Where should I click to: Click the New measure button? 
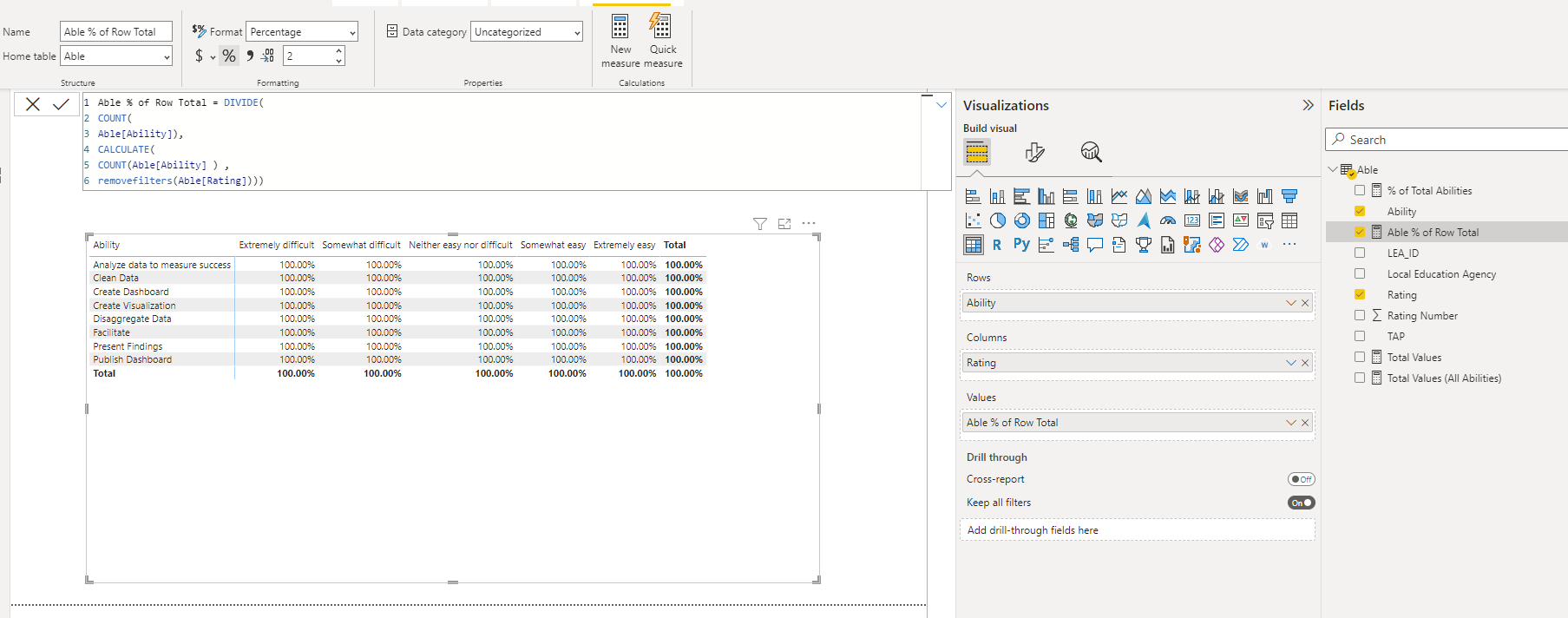pos(621,39)
